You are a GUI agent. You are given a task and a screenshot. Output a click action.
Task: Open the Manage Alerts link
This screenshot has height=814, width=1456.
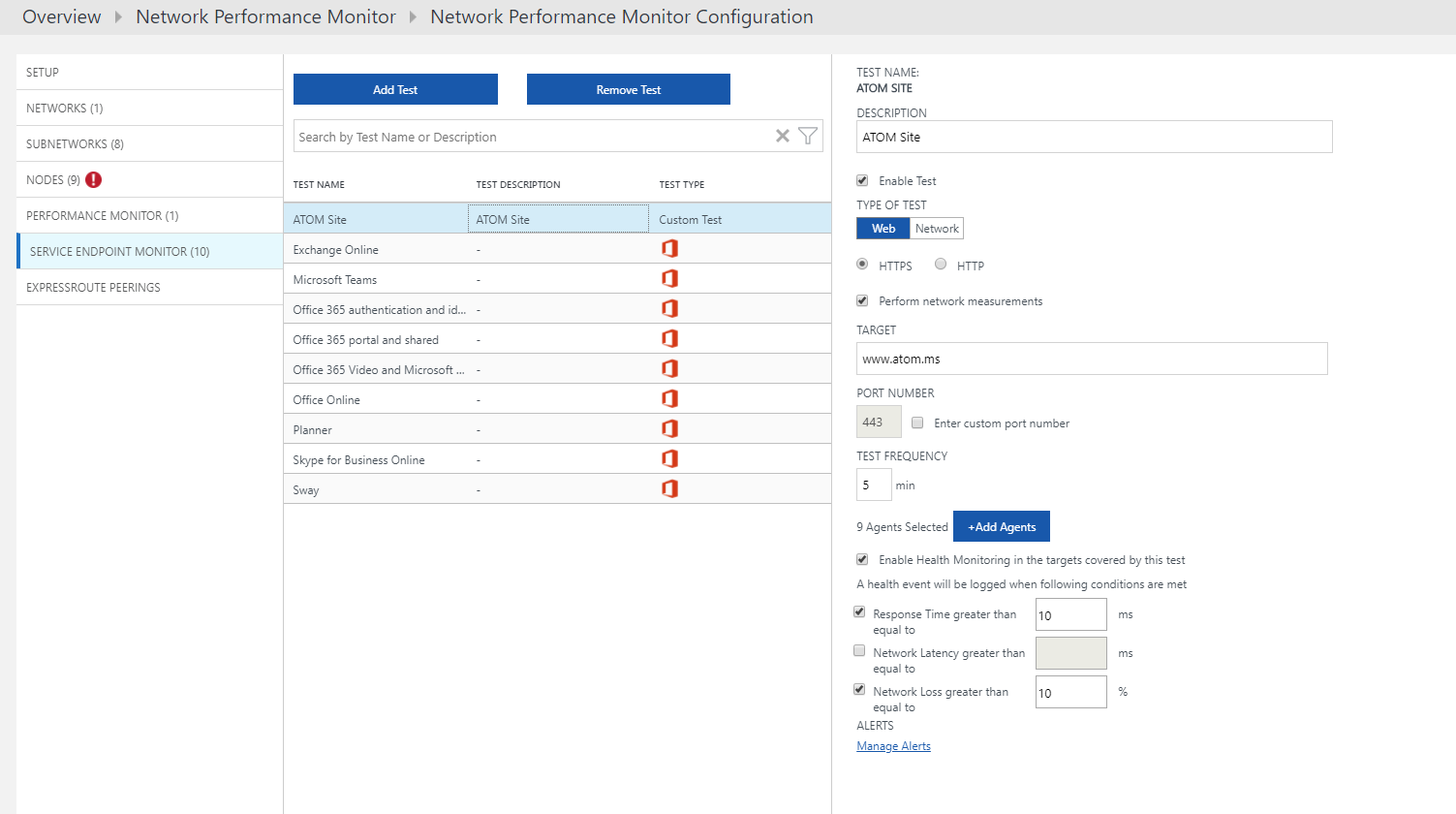click(893, 746)
